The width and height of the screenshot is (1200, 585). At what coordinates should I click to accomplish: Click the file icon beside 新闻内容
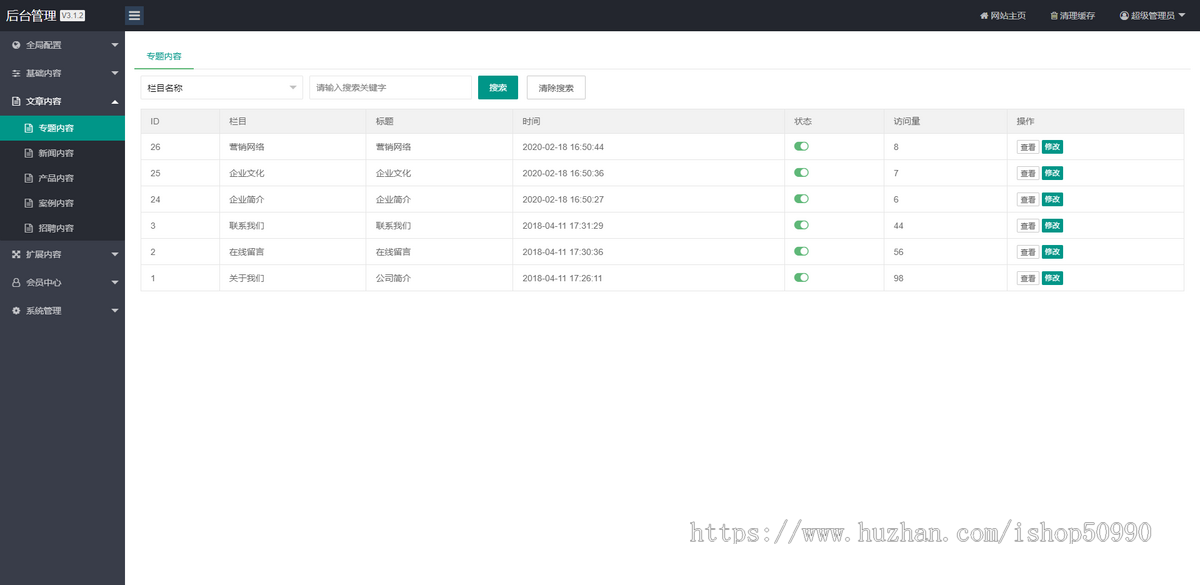click(29, 153)
